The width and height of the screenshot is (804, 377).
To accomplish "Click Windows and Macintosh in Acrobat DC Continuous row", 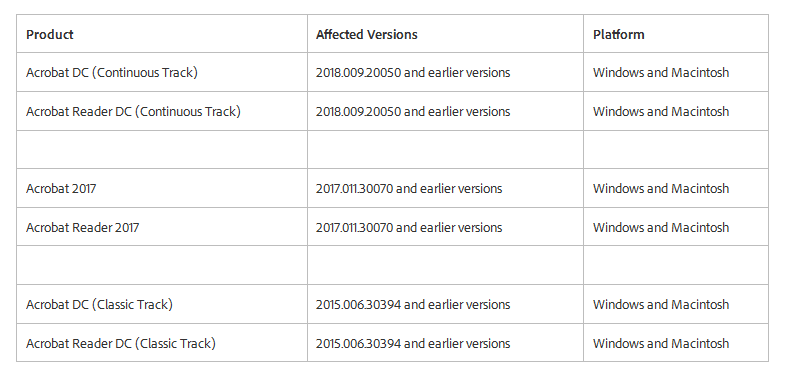I will point(661,73).
